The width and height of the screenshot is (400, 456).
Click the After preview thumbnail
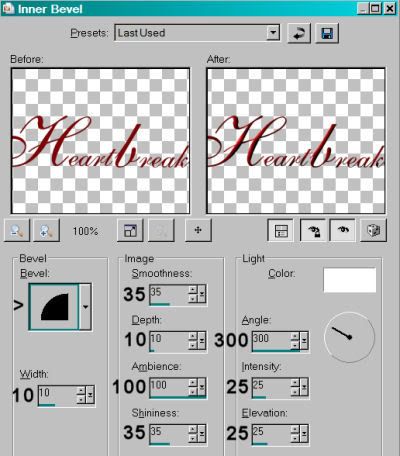pos(296,141)
